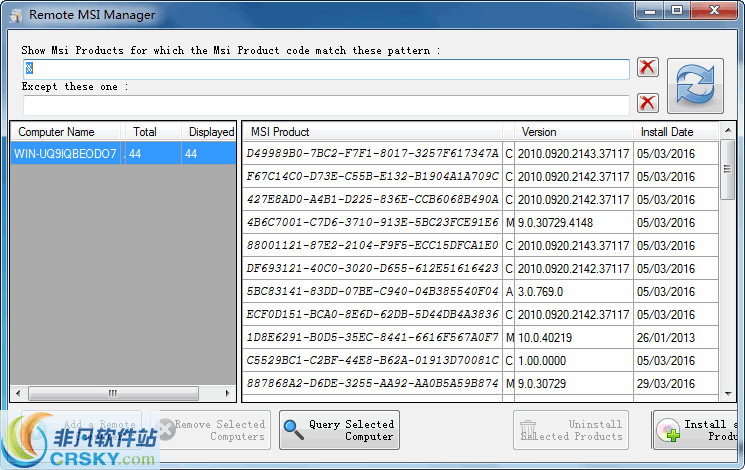Select product ECF0D151-BCA0-8E6D-62DB-5D44DB4A3836

pyautogui.click(x=372, y=314)
